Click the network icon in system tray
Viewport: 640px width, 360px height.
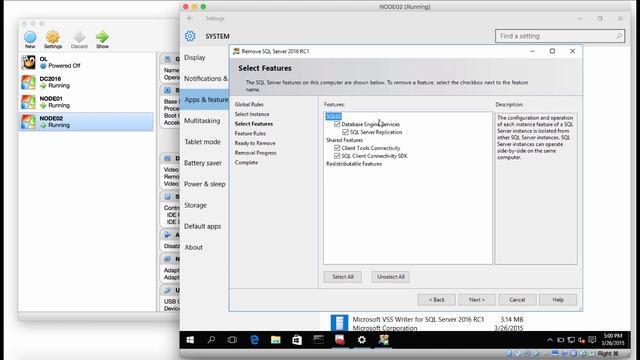571,340
